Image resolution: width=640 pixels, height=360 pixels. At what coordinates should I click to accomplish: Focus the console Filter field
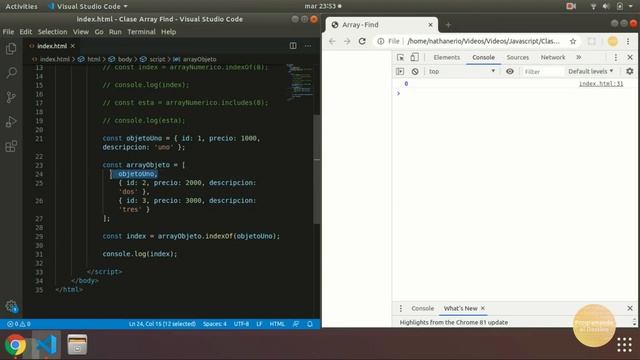542,71
